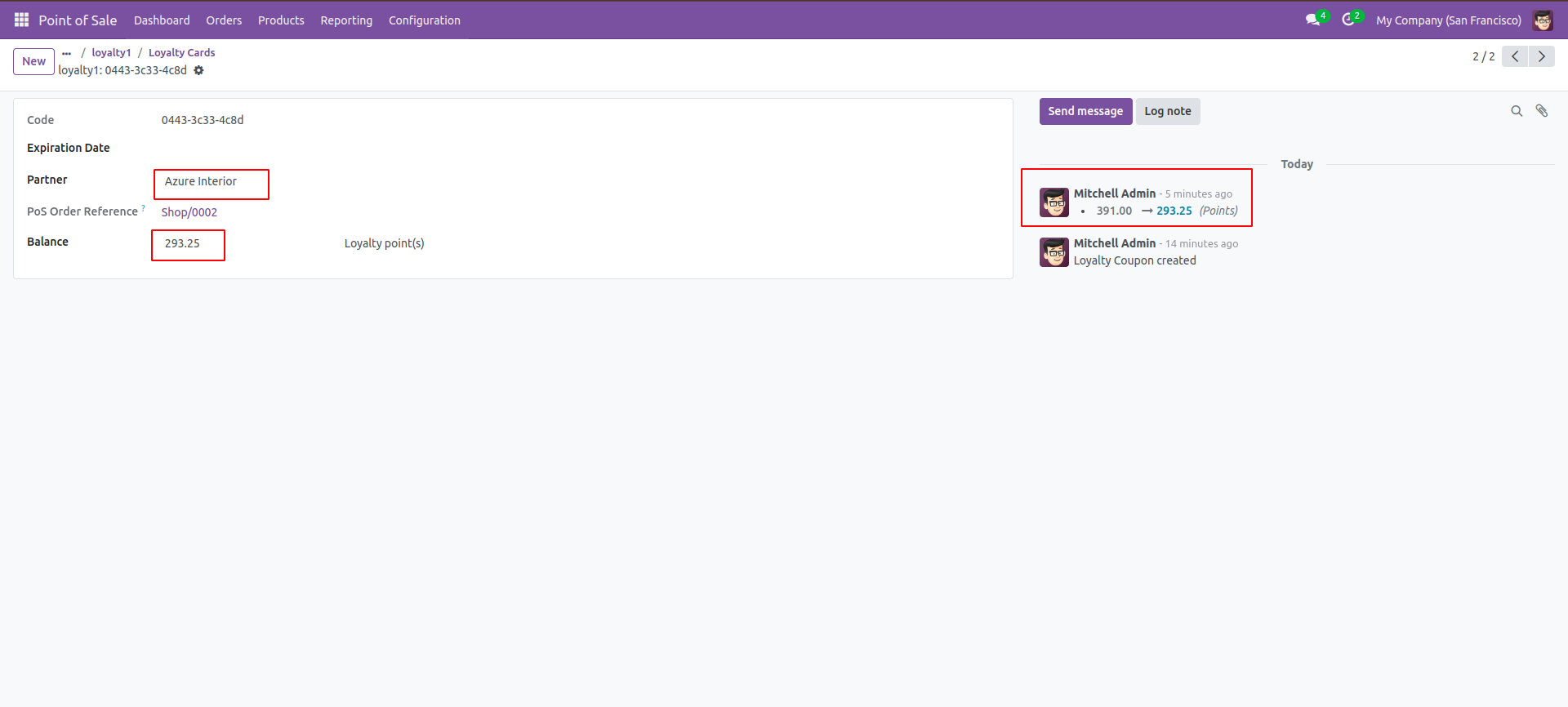Screen dimensions: 1568x707
Task: Click the 2 / 2 pager counter
Action: point(1483,56)
